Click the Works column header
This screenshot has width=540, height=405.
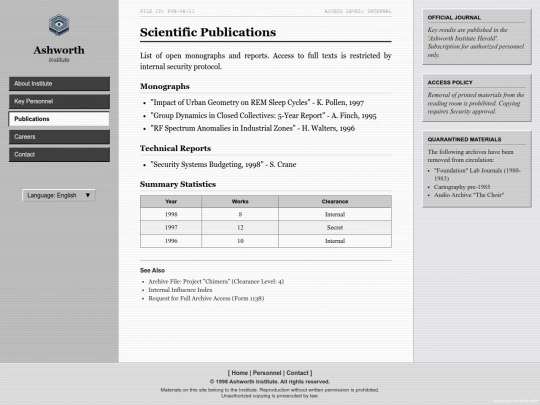[x=240, y=201]
